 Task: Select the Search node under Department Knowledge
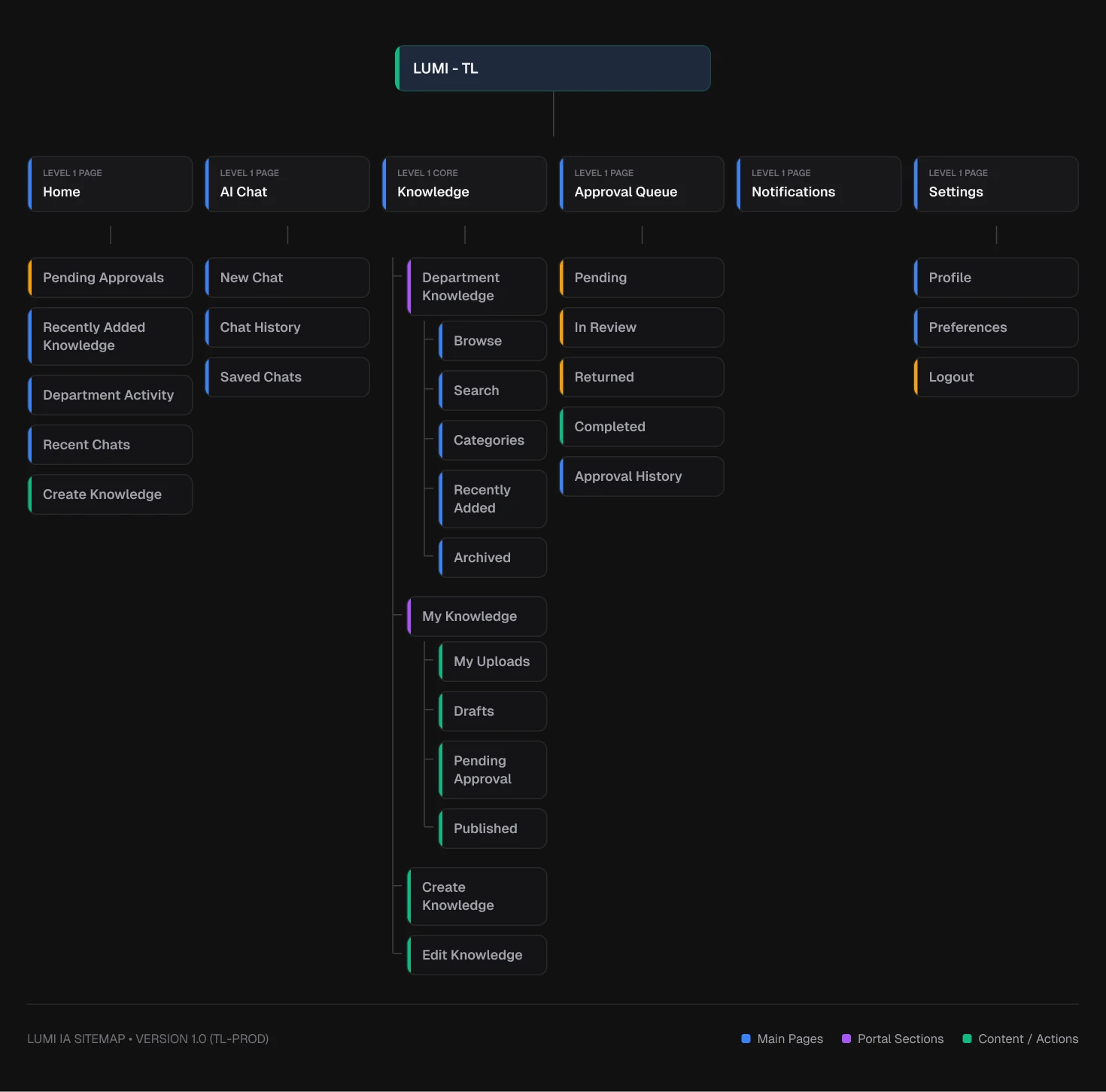coord(493,391)
